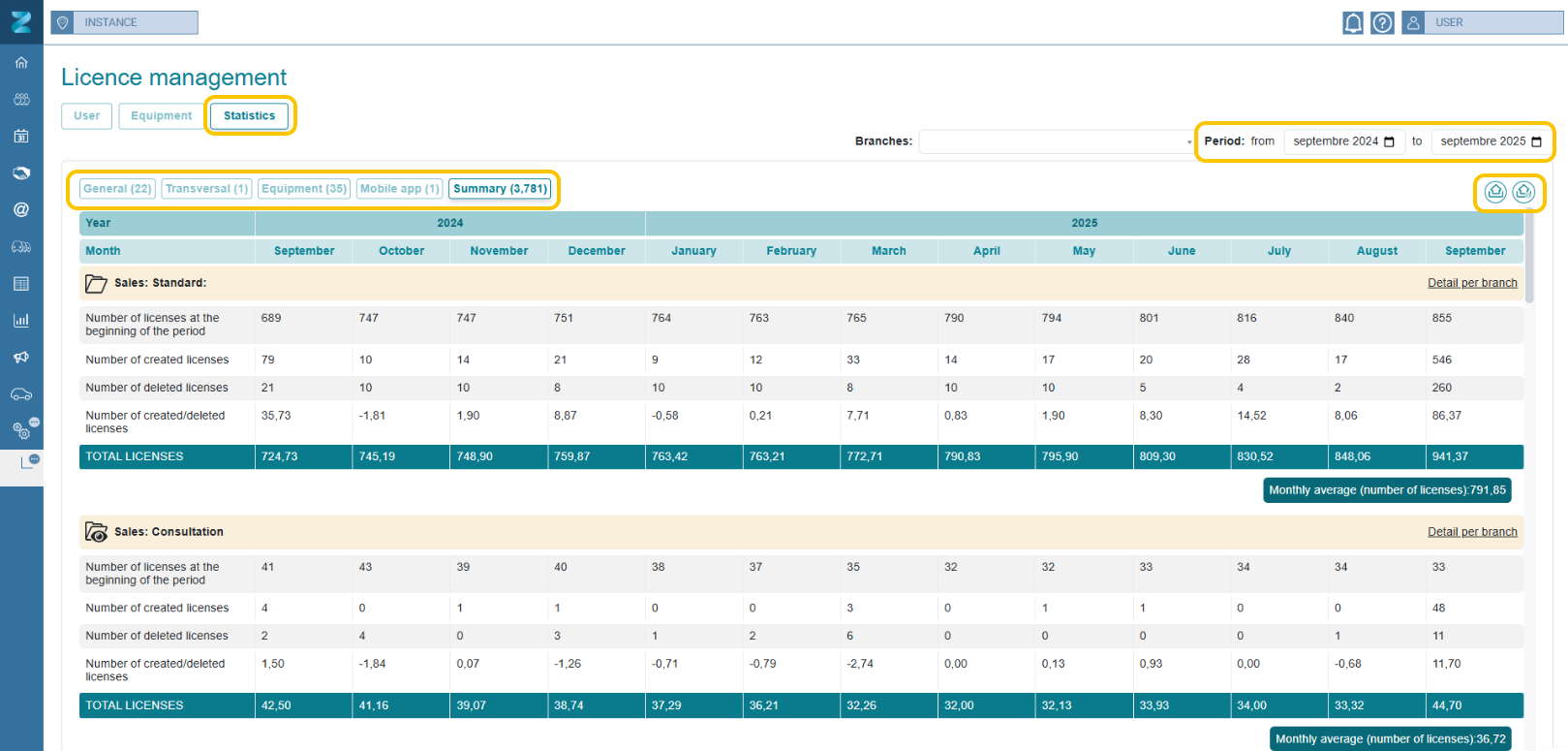
Task: Click Consultation total licenses value 42,50
Action: pyautogui.click(x=276, y=705)
